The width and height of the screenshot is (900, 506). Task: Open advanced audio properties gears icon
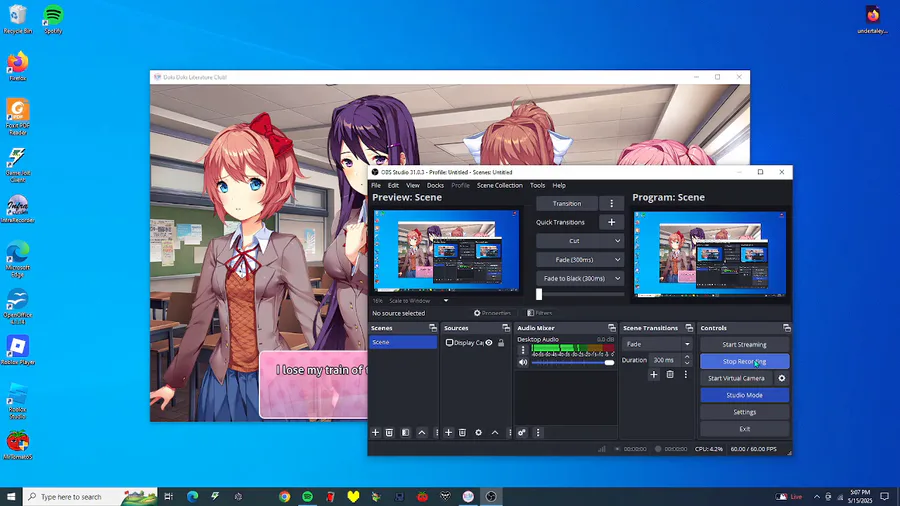click(521, 433)
